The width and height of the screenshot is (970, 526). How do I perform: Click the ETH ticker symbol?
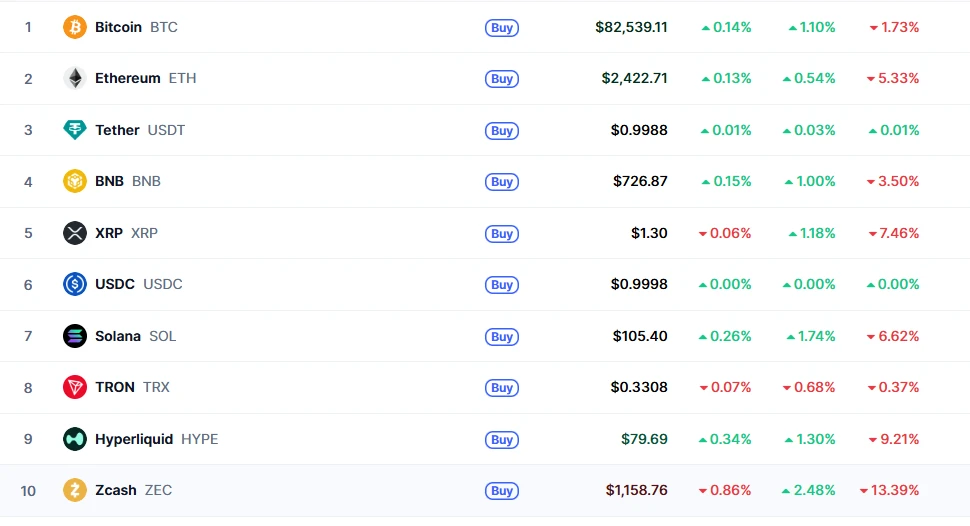(182, 79)
